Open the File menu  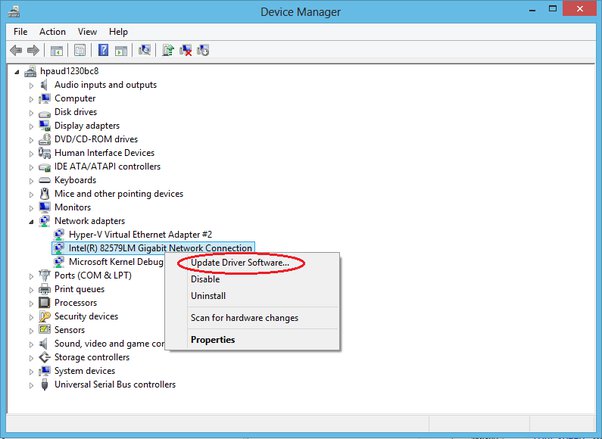click(20, 31)
